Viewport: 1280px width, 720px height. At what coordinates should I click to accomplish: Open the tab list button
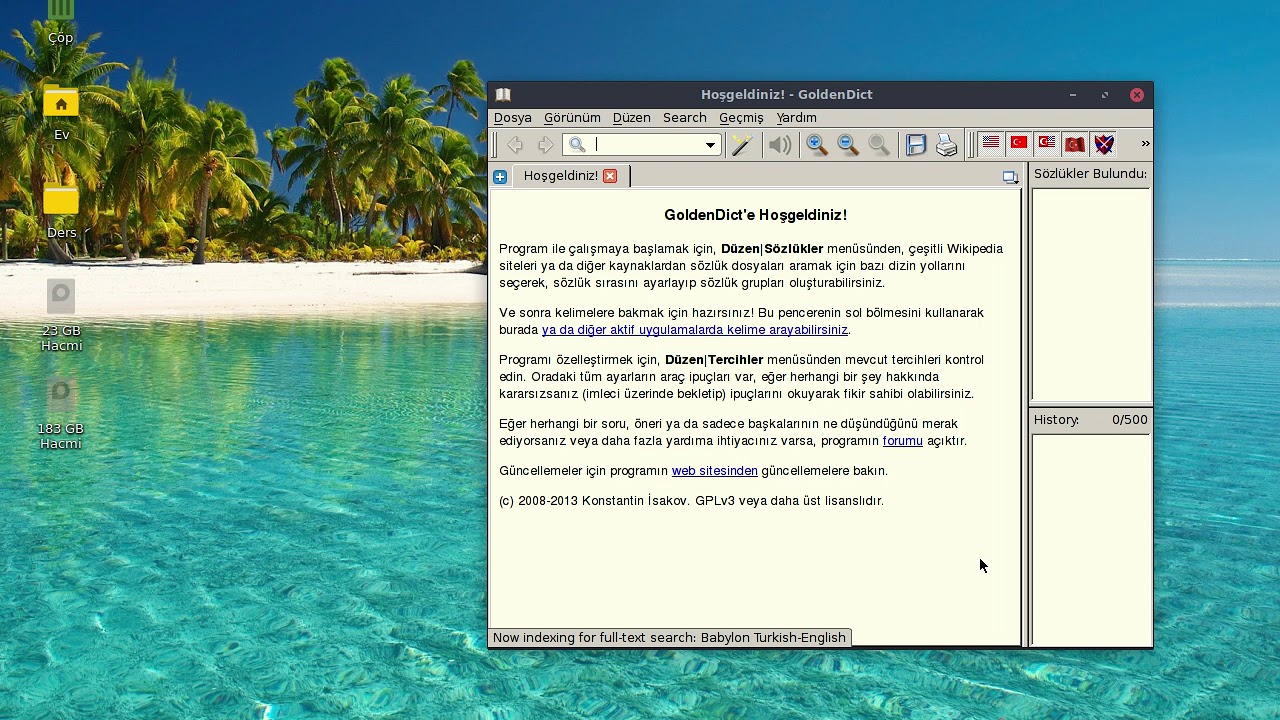point(1010,177)
